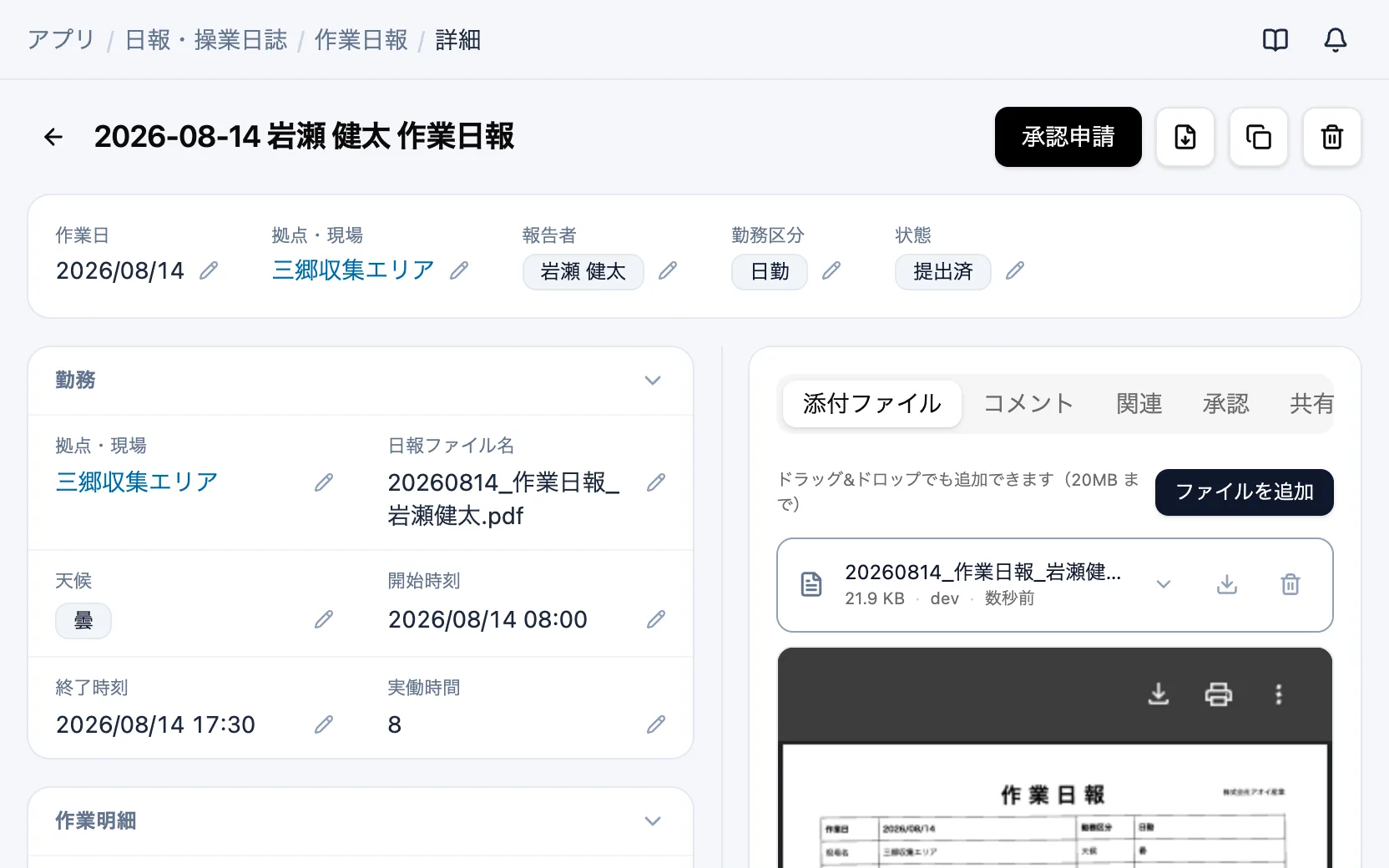This screenshot has height=868, width=1389.
Task: Expand the attached file row chevron
Action: 1164,584
